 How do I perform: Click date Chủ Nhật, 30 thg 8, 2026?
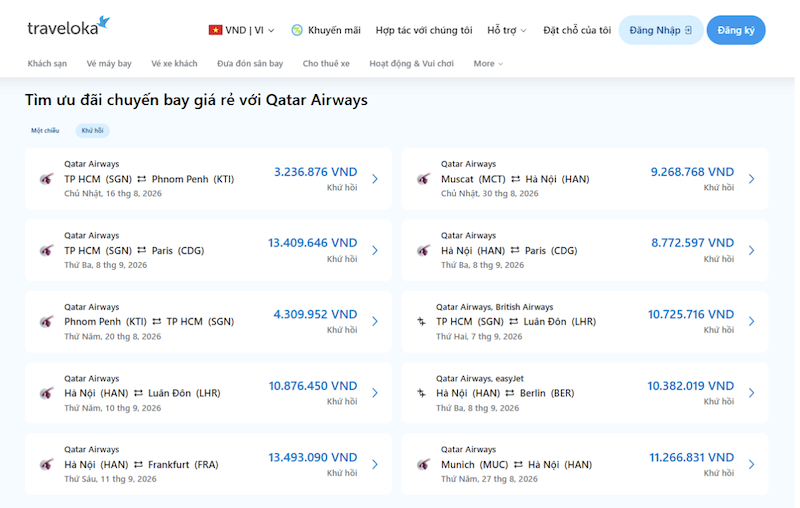pos(489,194)
